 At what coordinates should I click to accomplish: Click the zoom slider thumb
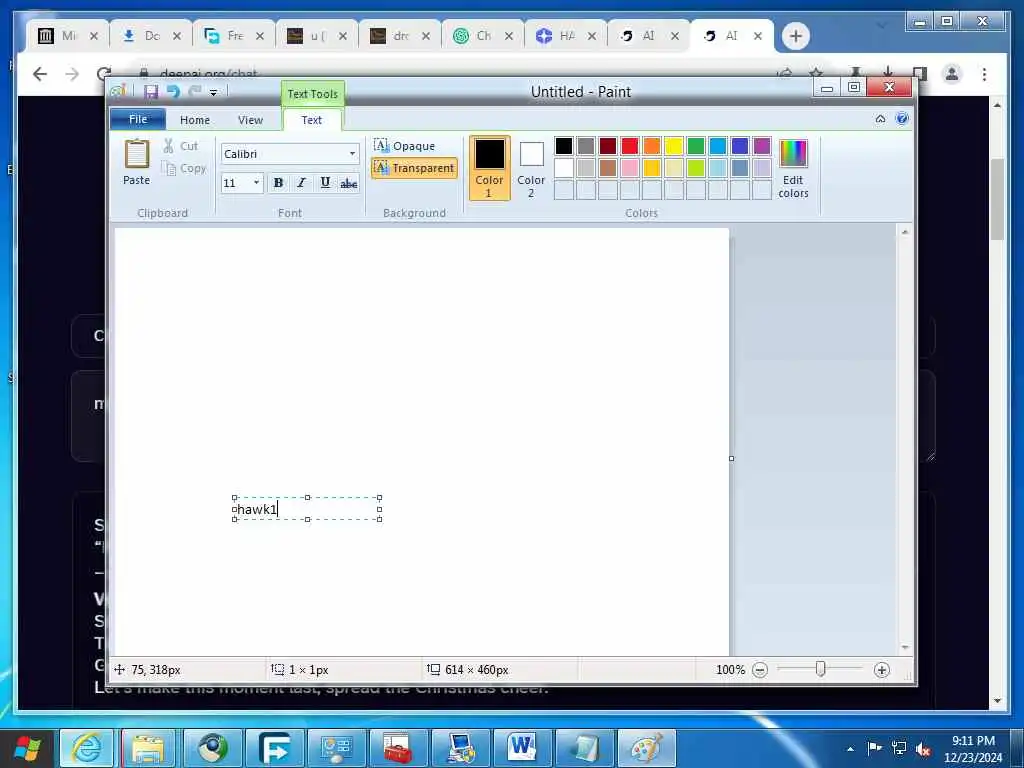(x=820, y=669)
